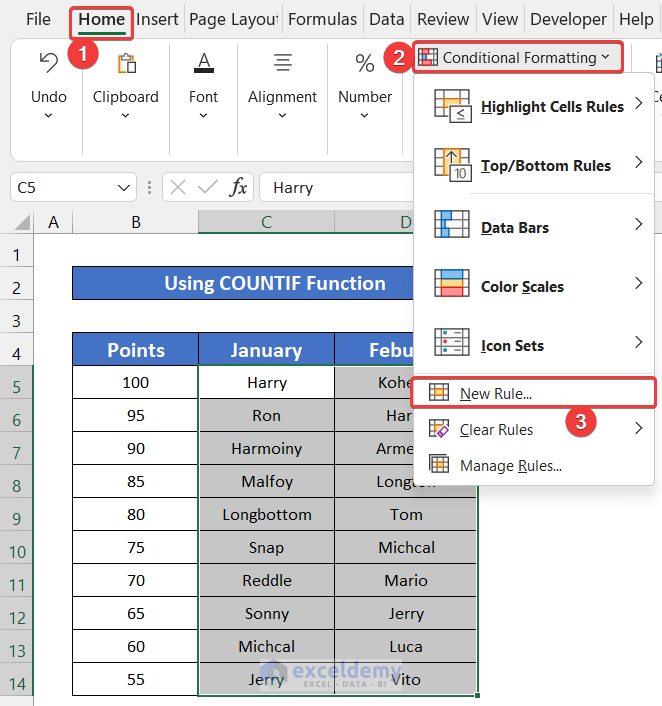Choose New Rule... menu entry
Viewport: 662px width, 706px height.
(534, 393)
